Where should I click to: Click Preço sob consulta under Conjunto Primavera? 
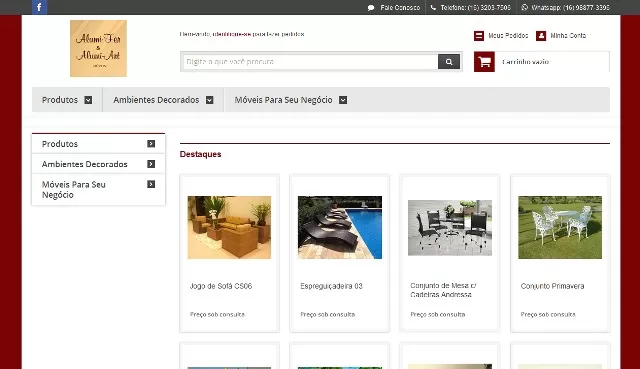(548, 315)
